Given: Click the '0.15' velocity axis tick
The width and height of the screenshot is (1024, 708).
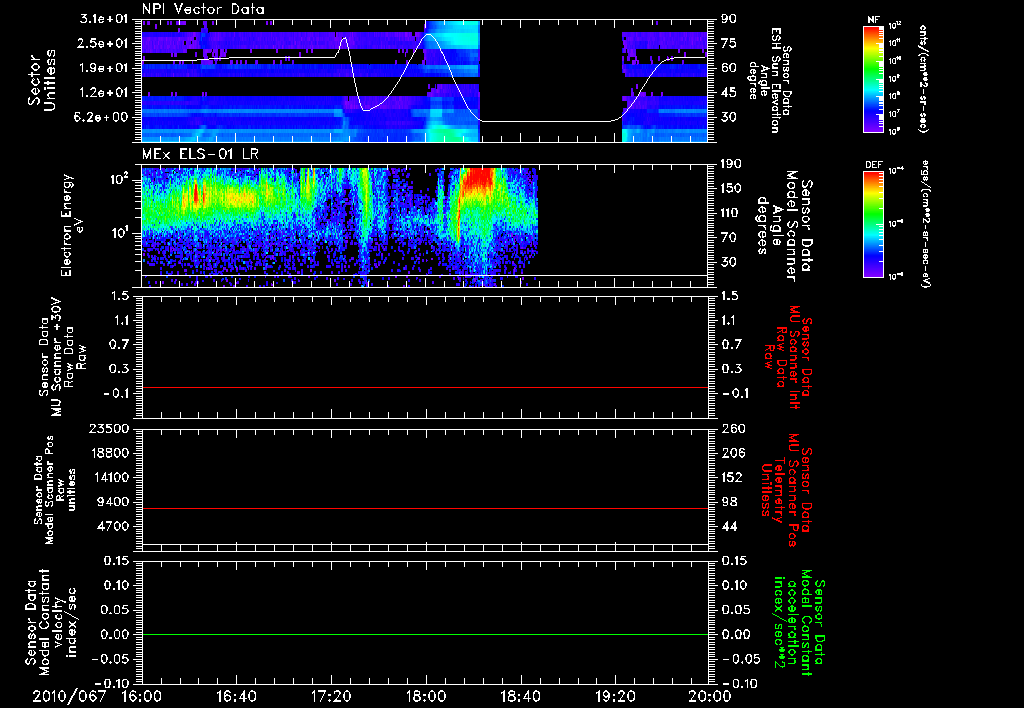Looking at the screenshot, I should (x=115, y=561).
